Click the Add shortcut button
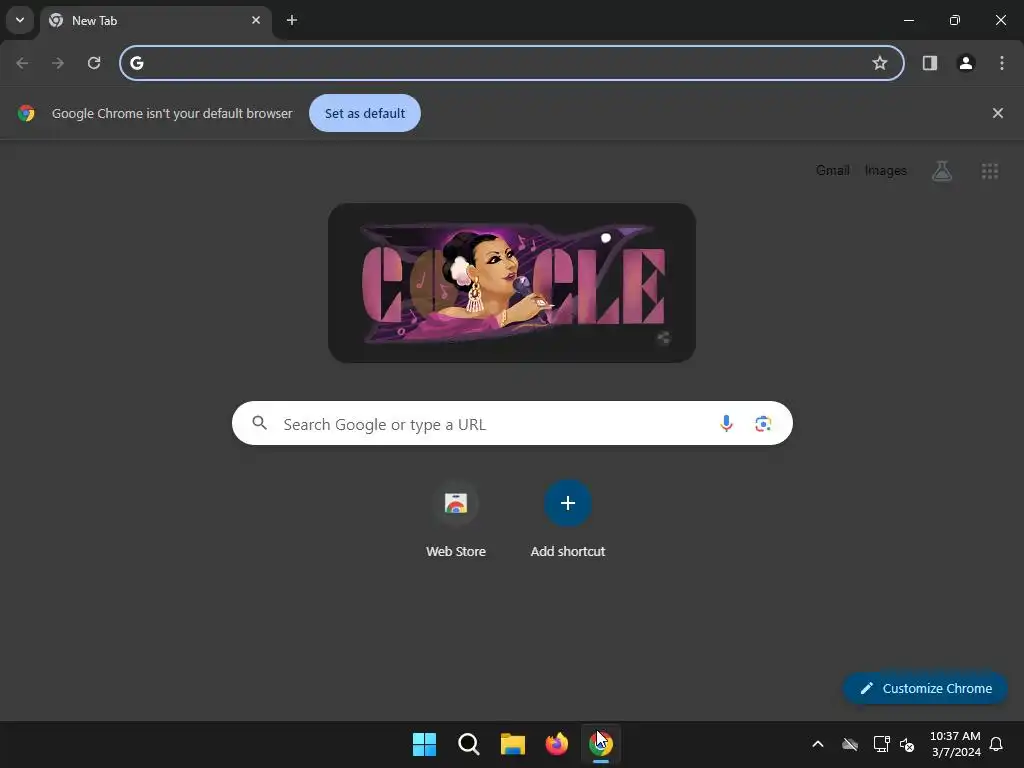Screen dimensions: 1024x768 pos(568,519)
